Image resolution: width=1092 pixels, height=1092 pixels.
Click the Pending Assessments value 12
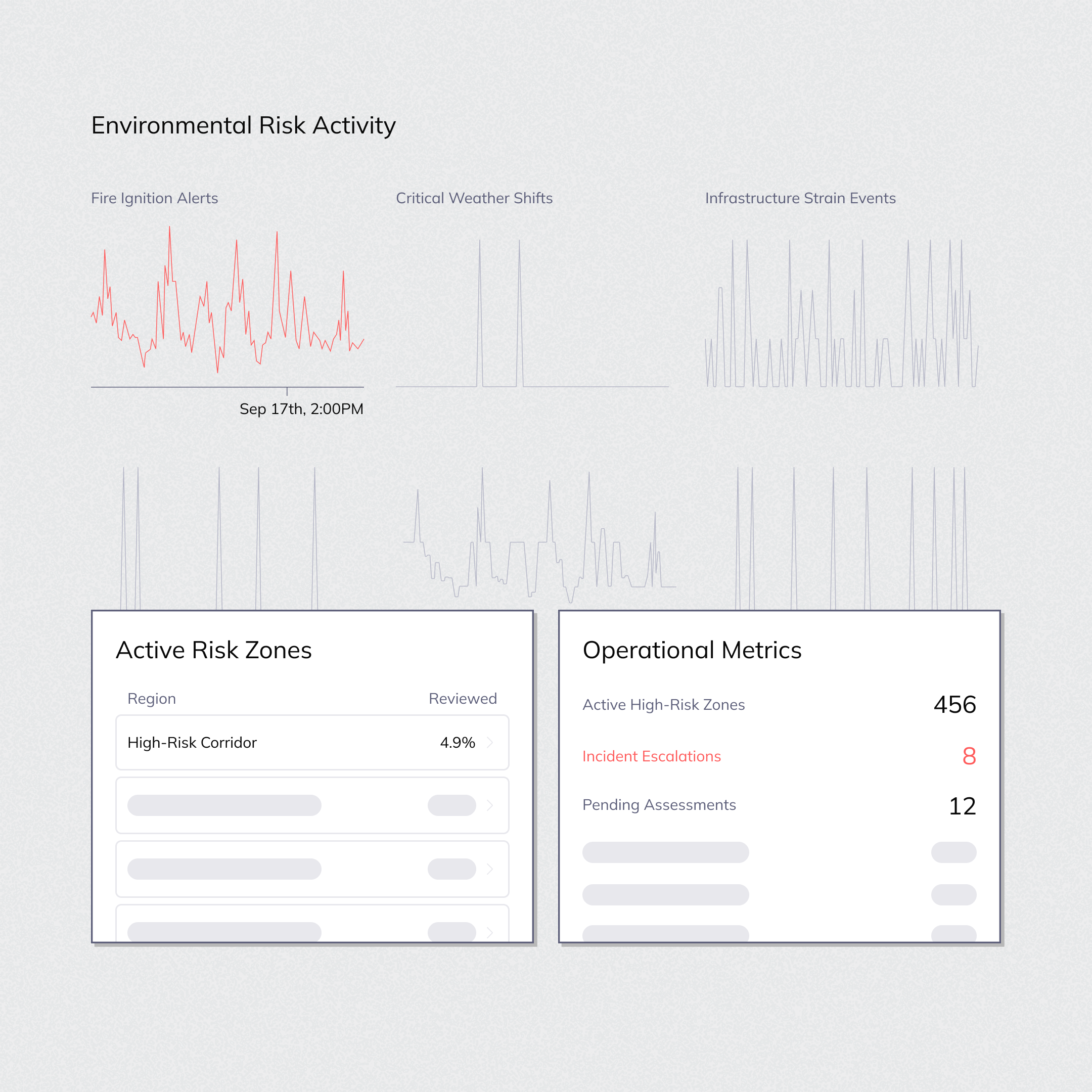click(x=963, y=806)
